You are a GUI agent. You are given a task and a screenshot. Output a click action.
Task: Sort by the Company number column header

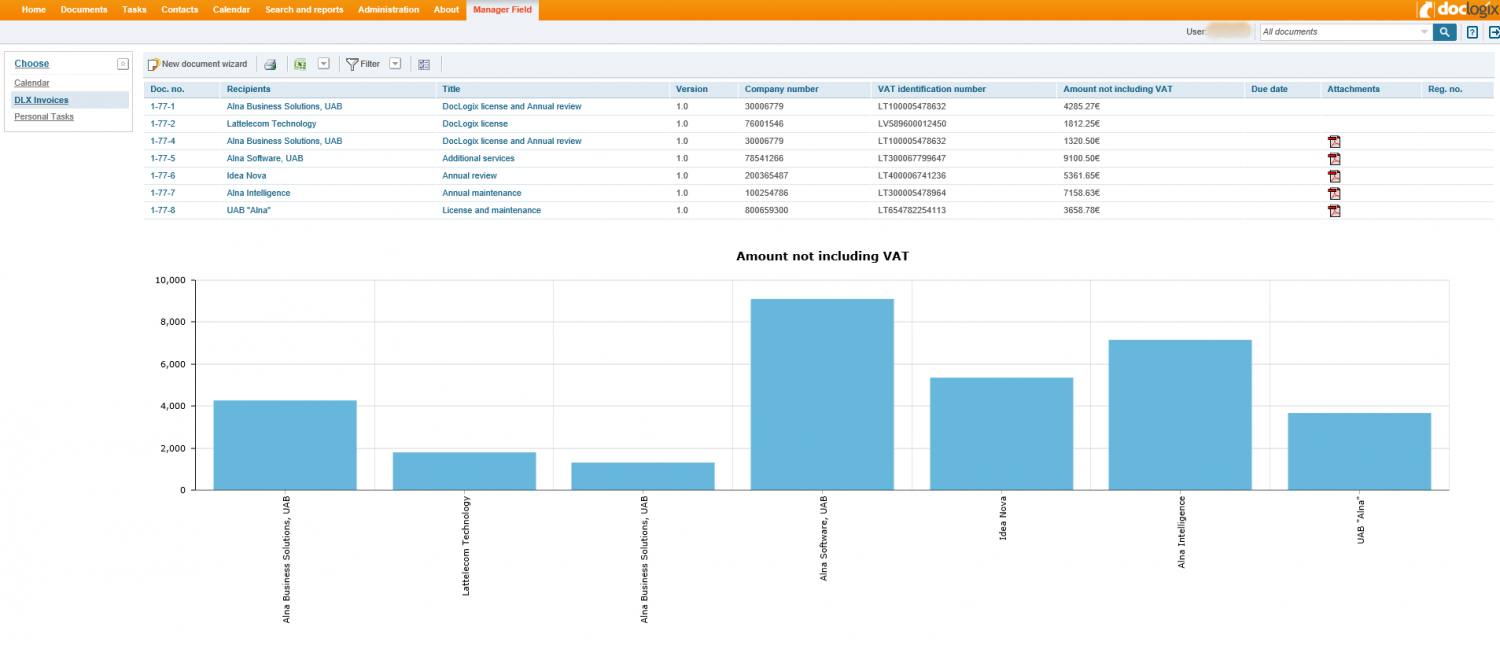click(x=782, y=89)
